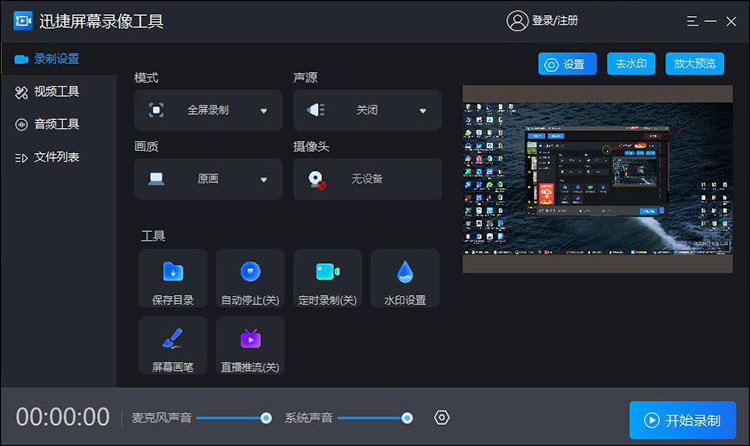Click the full-screen mode icon
The height and width of the screenshot is (446, 750).
(x=156, y=110)
